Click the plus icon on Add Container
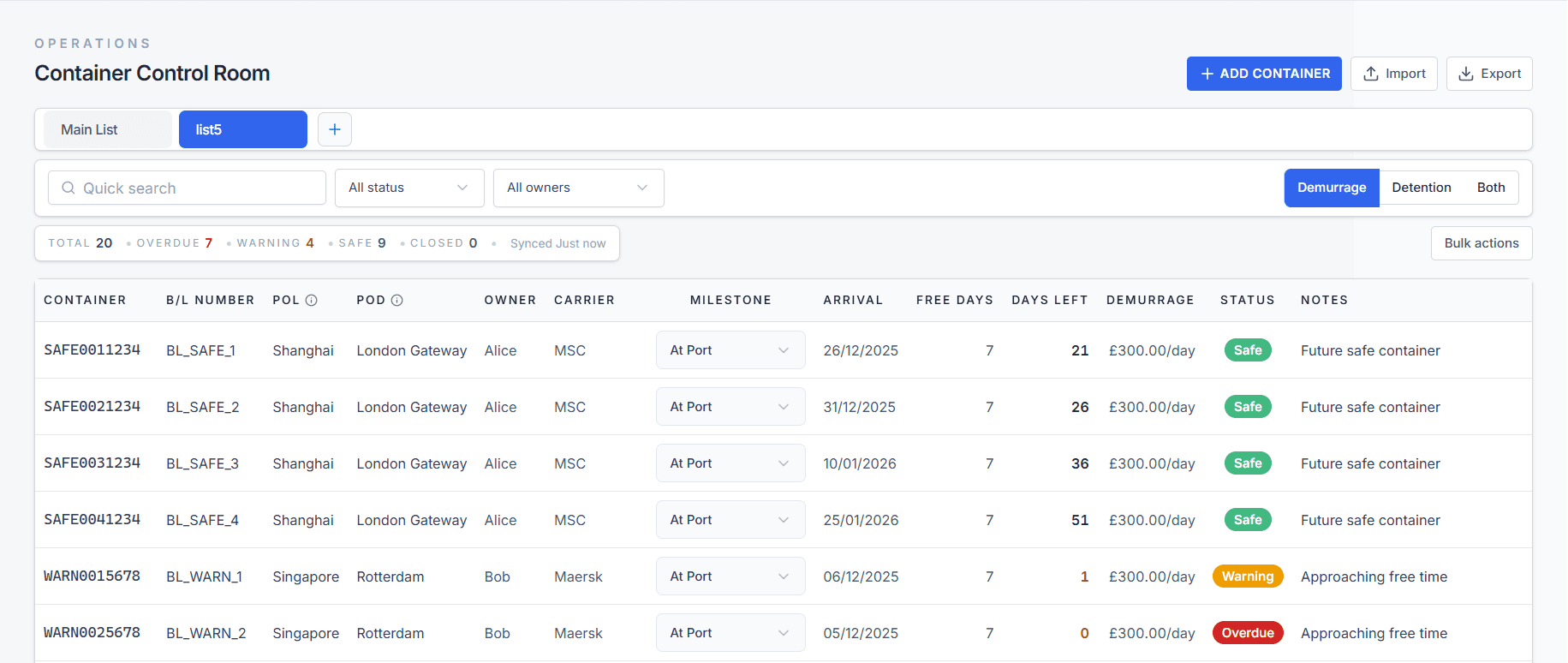 click(1207, 74)
